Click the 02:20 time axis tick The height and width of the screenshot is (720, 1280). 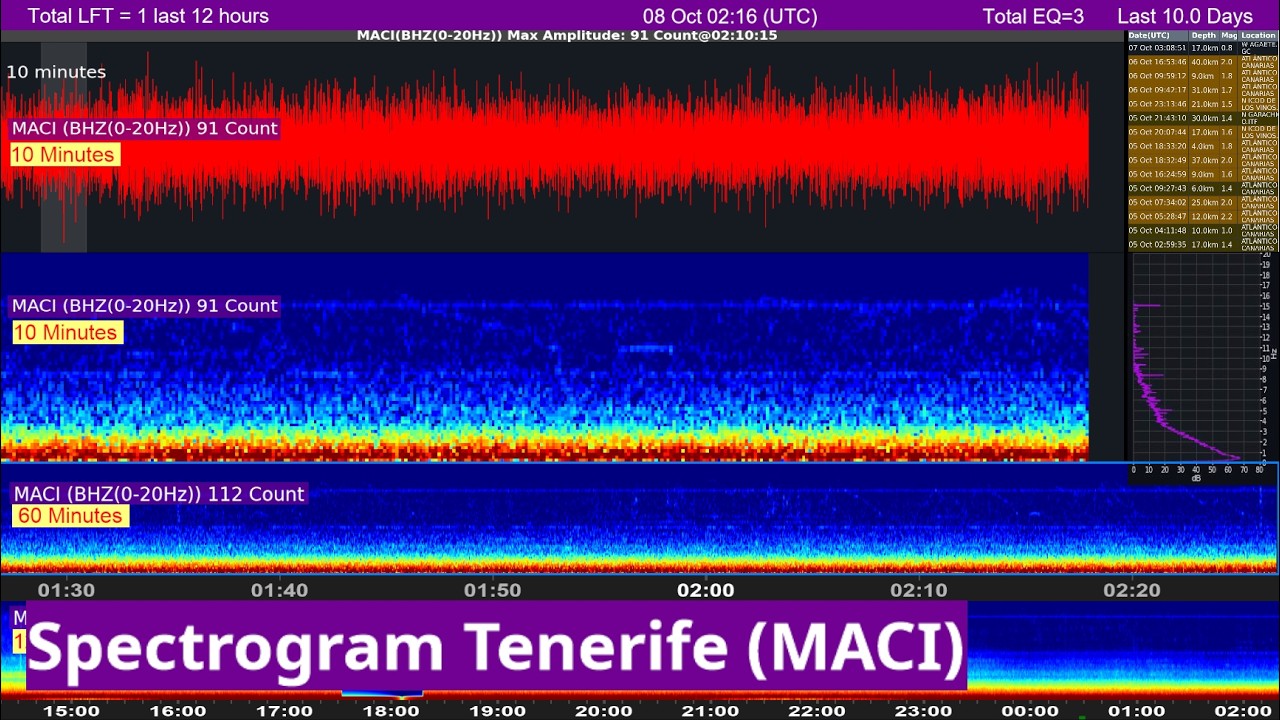(1132, 590)
